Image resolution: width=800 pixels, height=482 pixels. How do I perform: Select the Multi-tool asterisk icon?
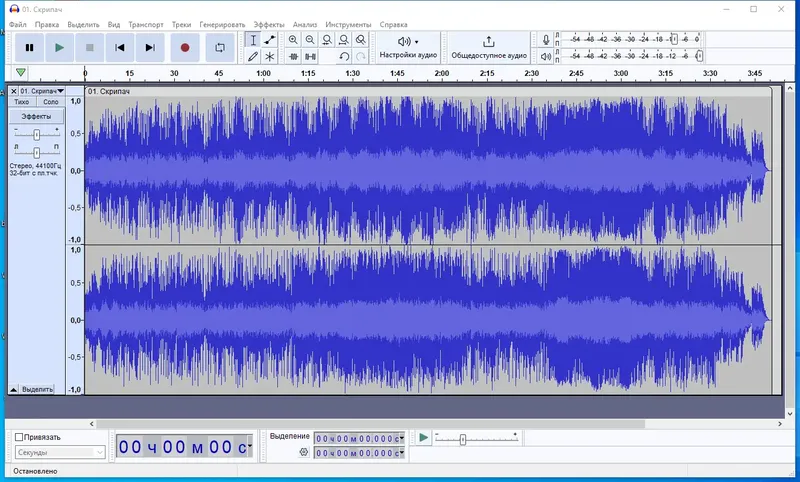269,56
